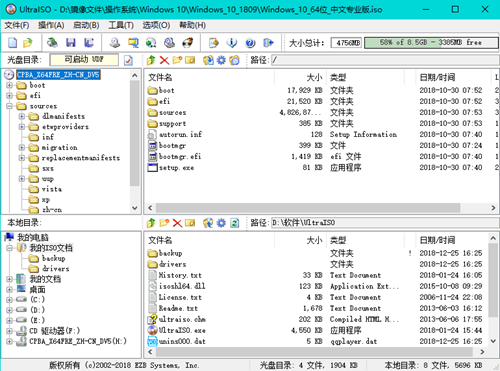Click the up-directory arrow in local pane toolbar

click(151, 223)
